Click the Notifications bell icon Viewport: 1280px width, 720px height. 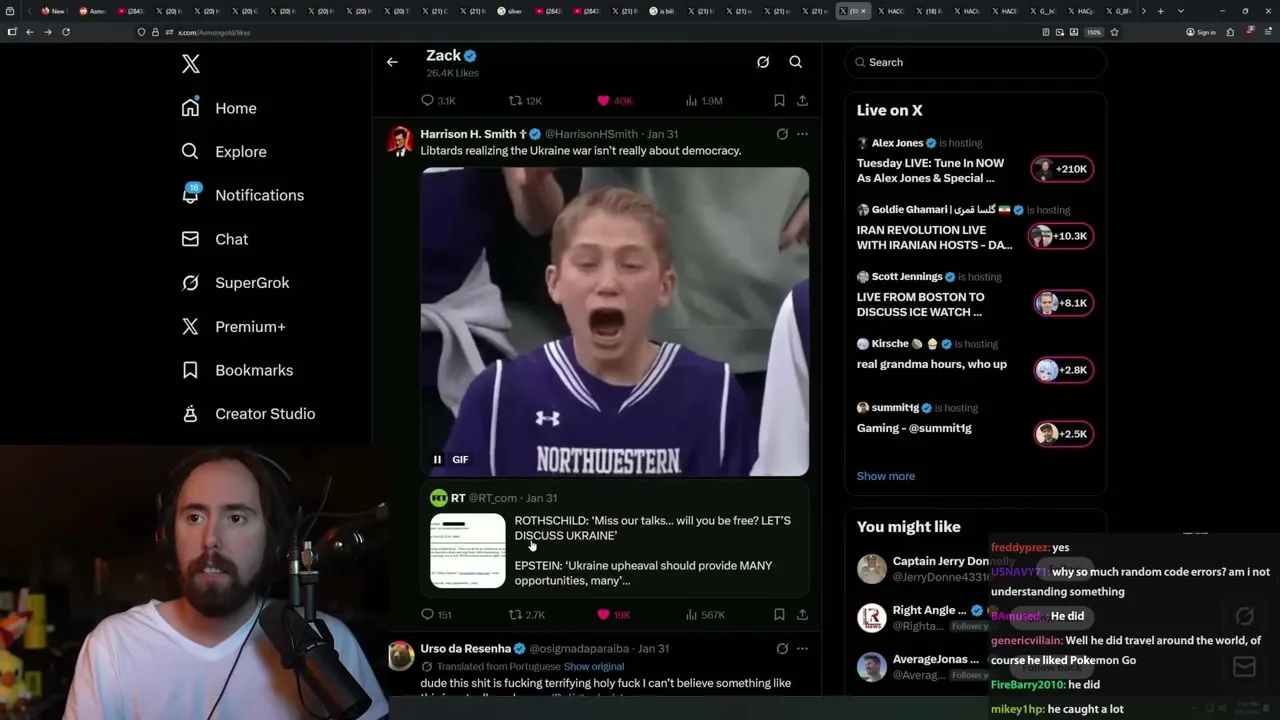[190, 195]
